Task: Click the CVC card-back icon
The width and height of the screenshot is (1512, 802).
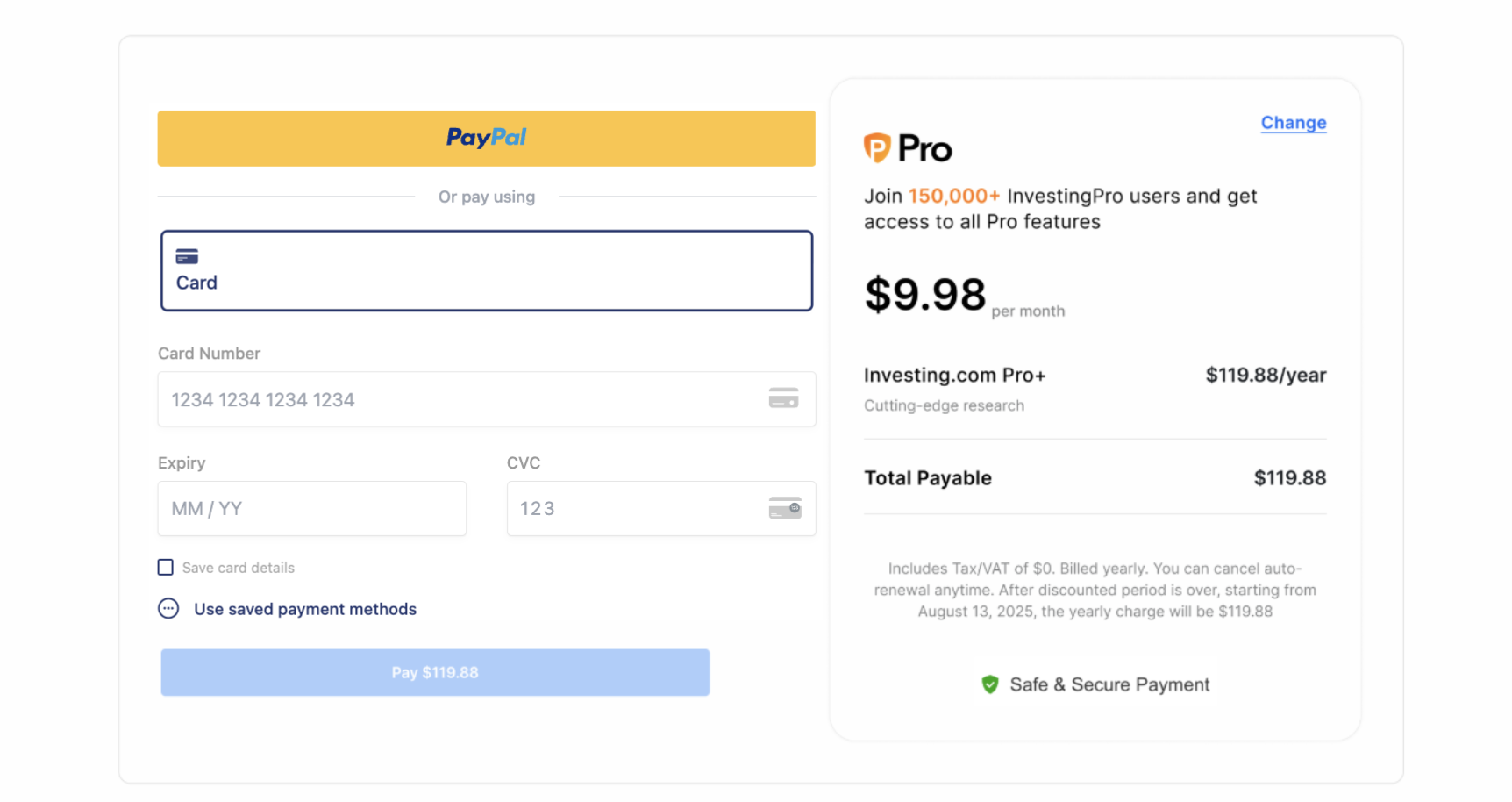Action: [x=785, y=508]
